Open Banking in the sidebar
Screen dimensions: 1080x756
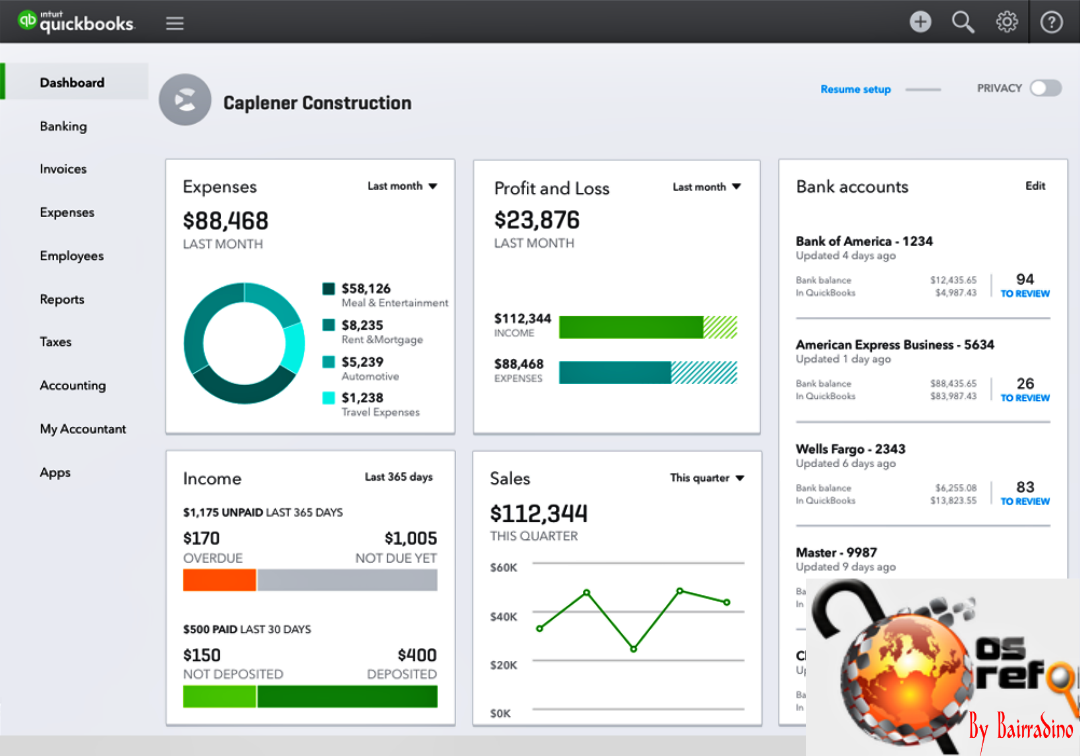pos(63,126)
